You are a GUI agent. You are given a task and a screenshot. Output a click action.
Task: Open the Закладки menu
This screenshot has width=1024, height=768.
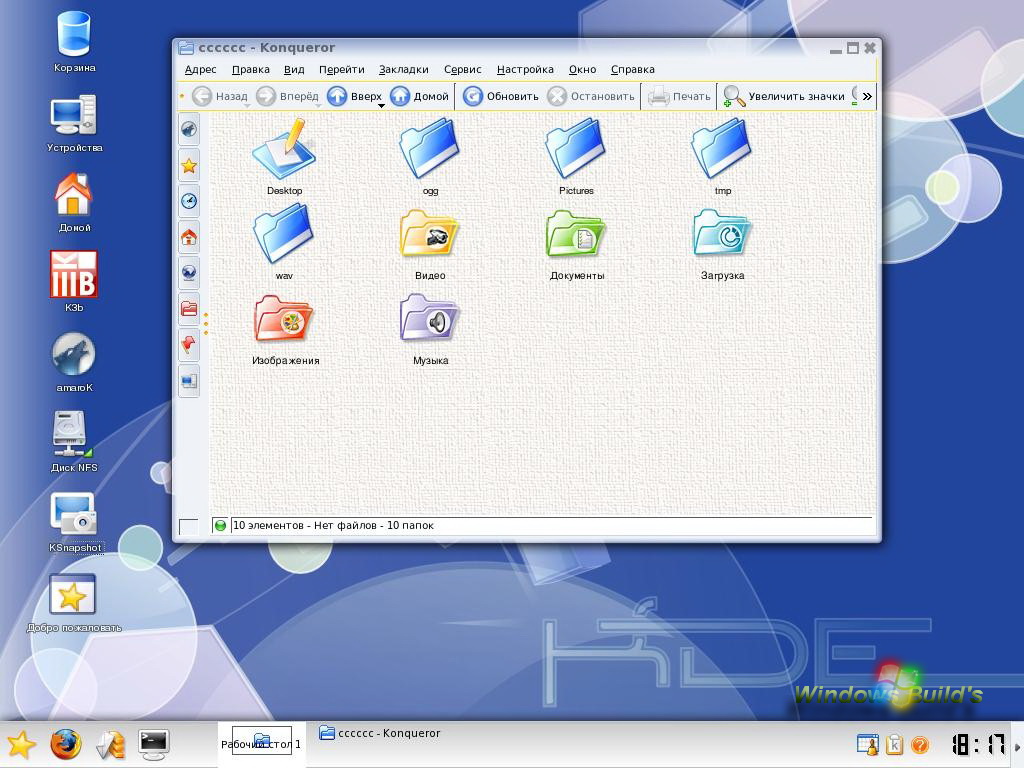click(404, 70)
